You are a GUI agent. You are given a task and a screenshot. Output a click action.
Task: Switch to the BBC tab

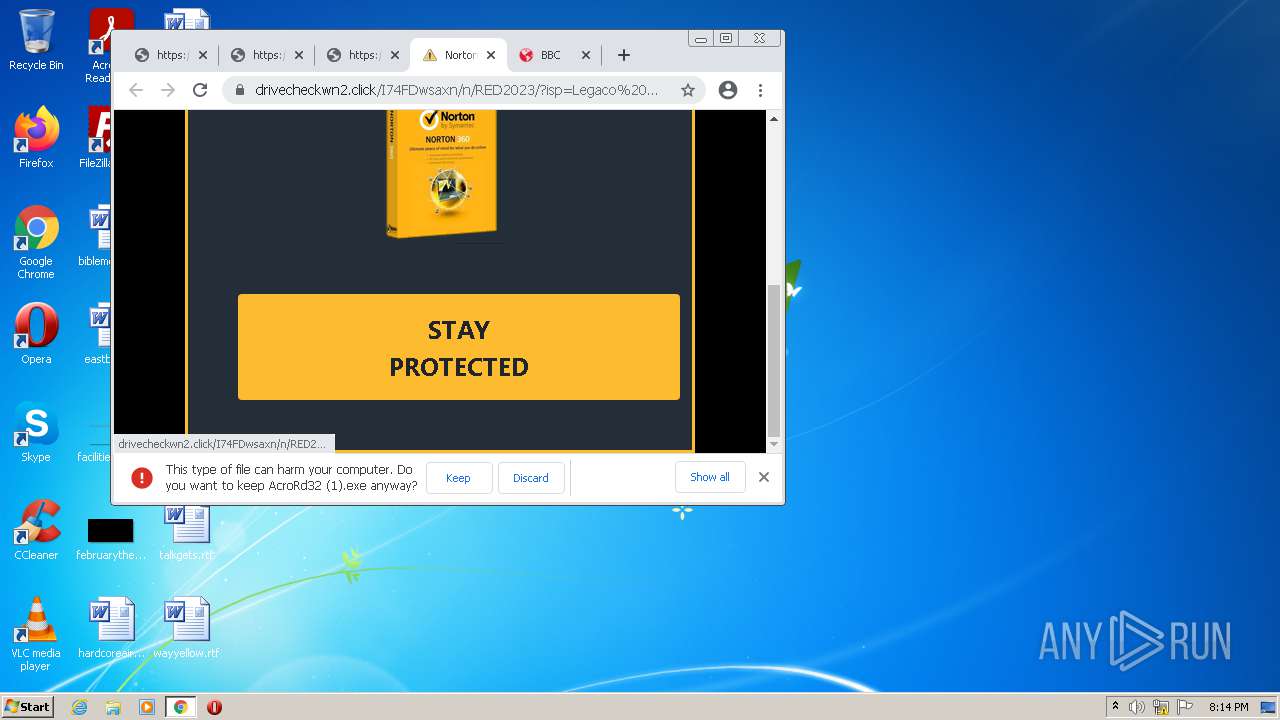pos(552,55)
